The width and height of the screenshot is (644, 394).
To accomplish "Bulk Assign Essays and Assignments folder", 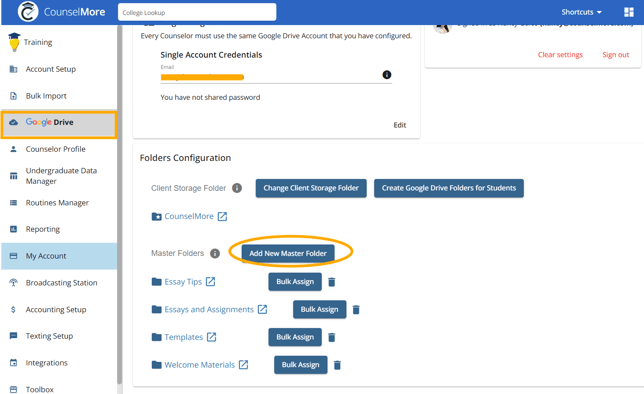I will [320, 309].
